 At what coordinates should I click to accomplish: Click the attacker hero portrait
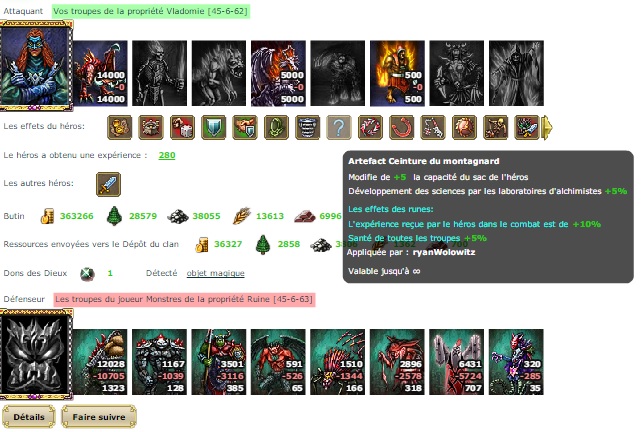click(36, 66)
